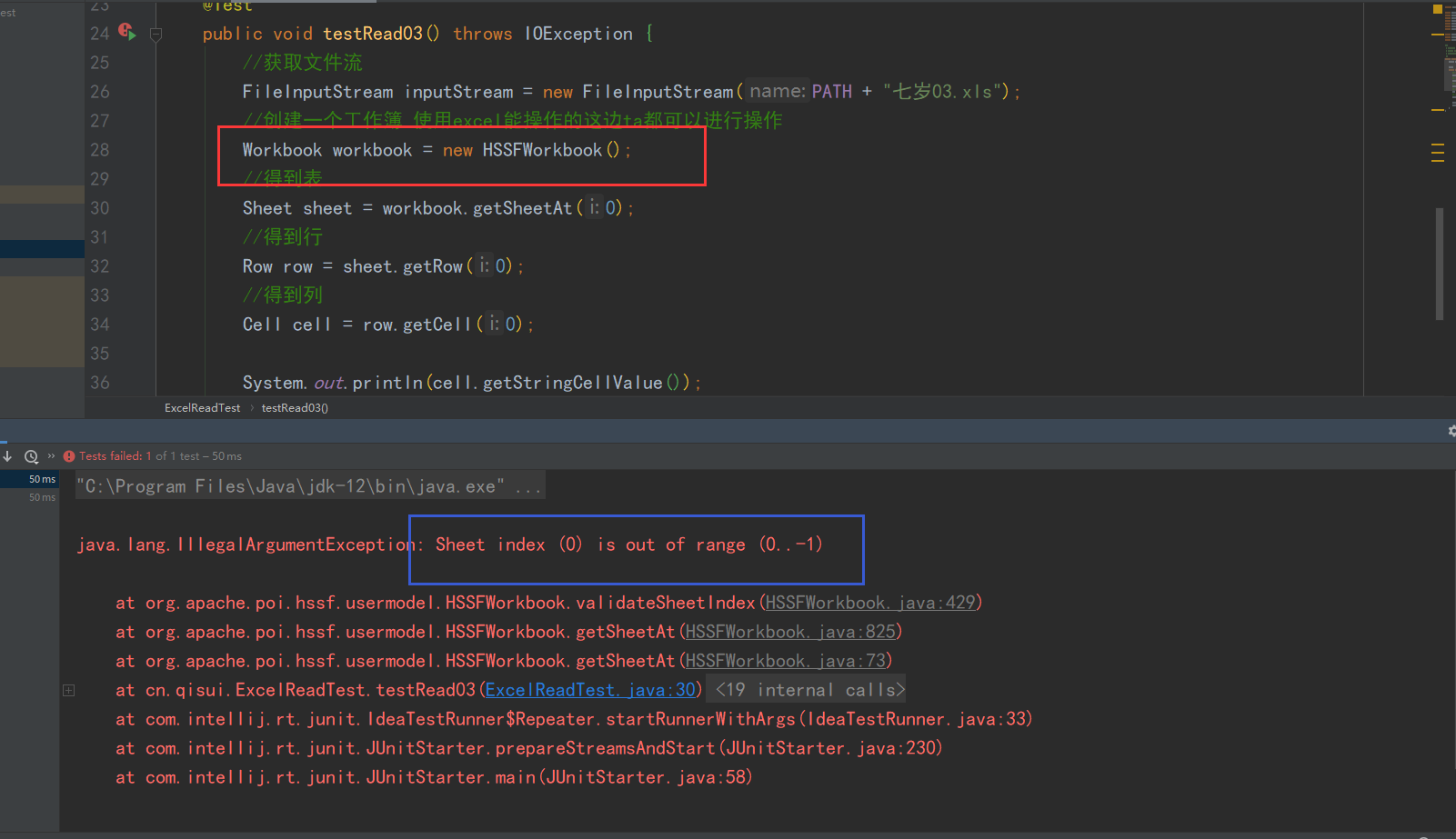
Task: Collapse the testRead03 method with its fold arrow
Action: [x=155, y=34]
